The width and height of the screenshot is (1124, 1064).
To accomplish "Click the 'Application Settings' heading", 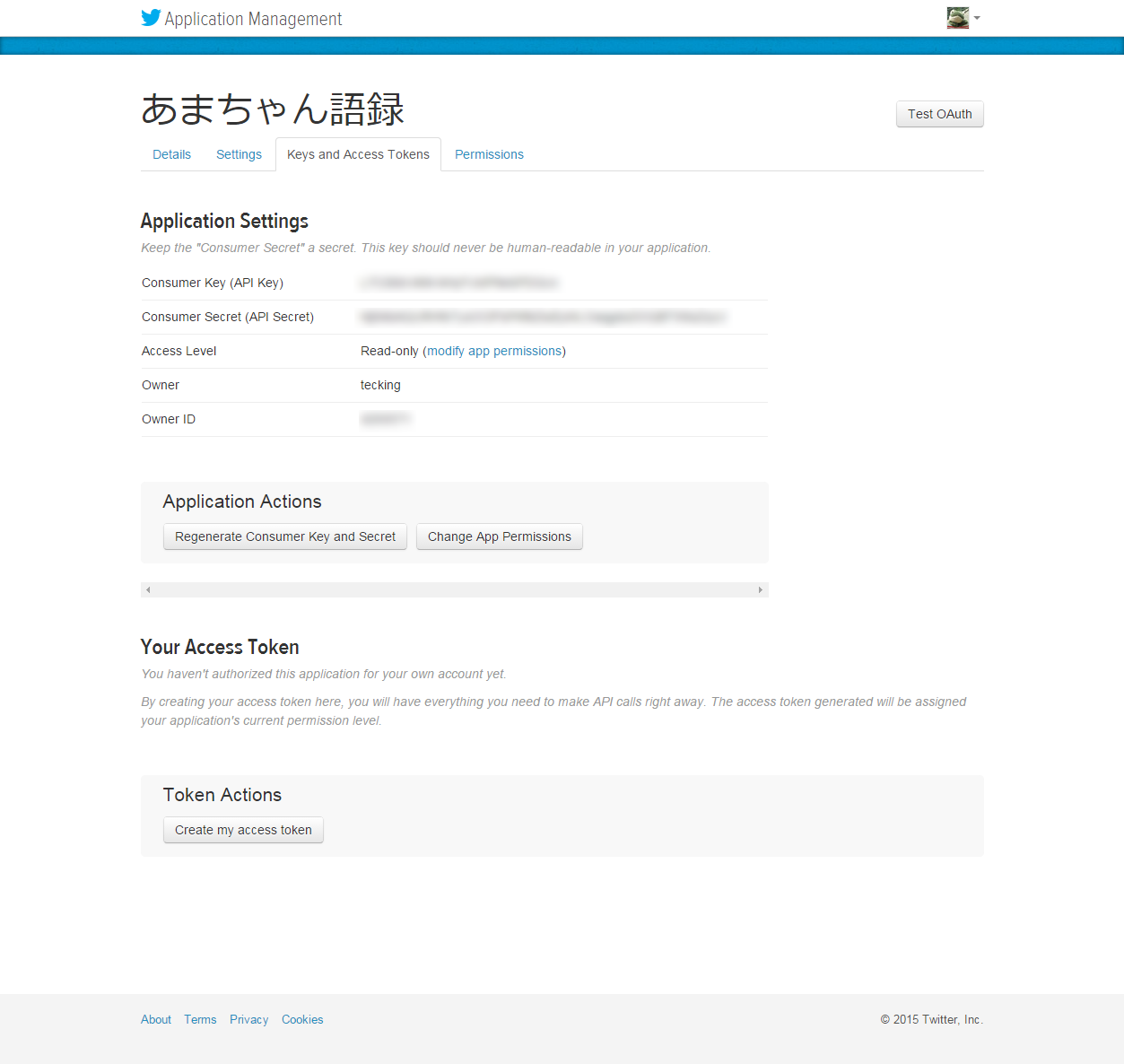I will 224,221.
